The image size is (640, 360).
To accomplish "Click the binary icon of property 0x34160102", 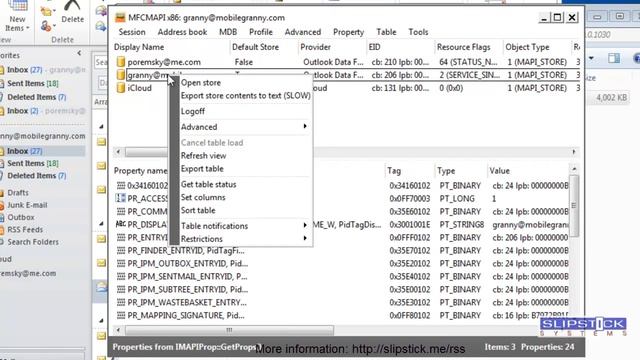I will (121, 185).
